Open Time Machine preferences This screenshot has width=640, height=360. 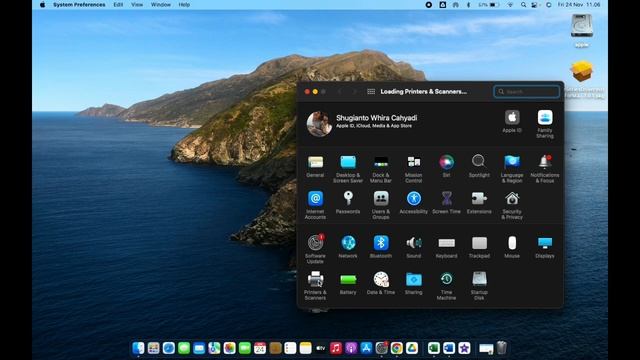click(x=446, y=280)
